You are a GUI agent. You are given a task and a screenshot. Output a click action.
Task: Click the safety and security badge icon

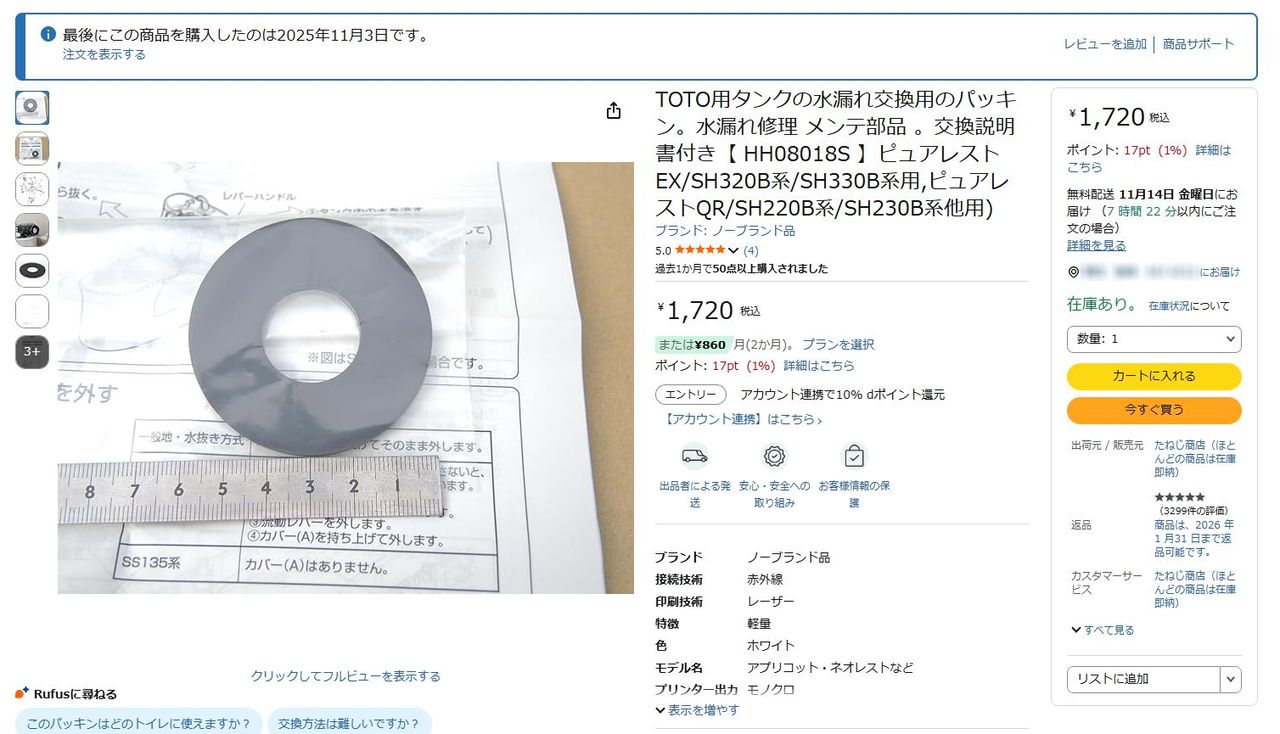774,456
